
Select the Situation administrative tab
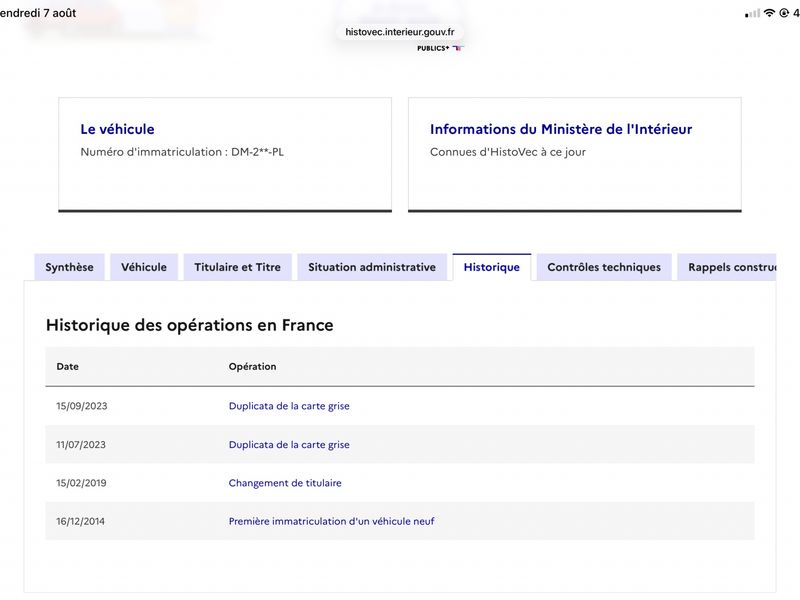372,267
